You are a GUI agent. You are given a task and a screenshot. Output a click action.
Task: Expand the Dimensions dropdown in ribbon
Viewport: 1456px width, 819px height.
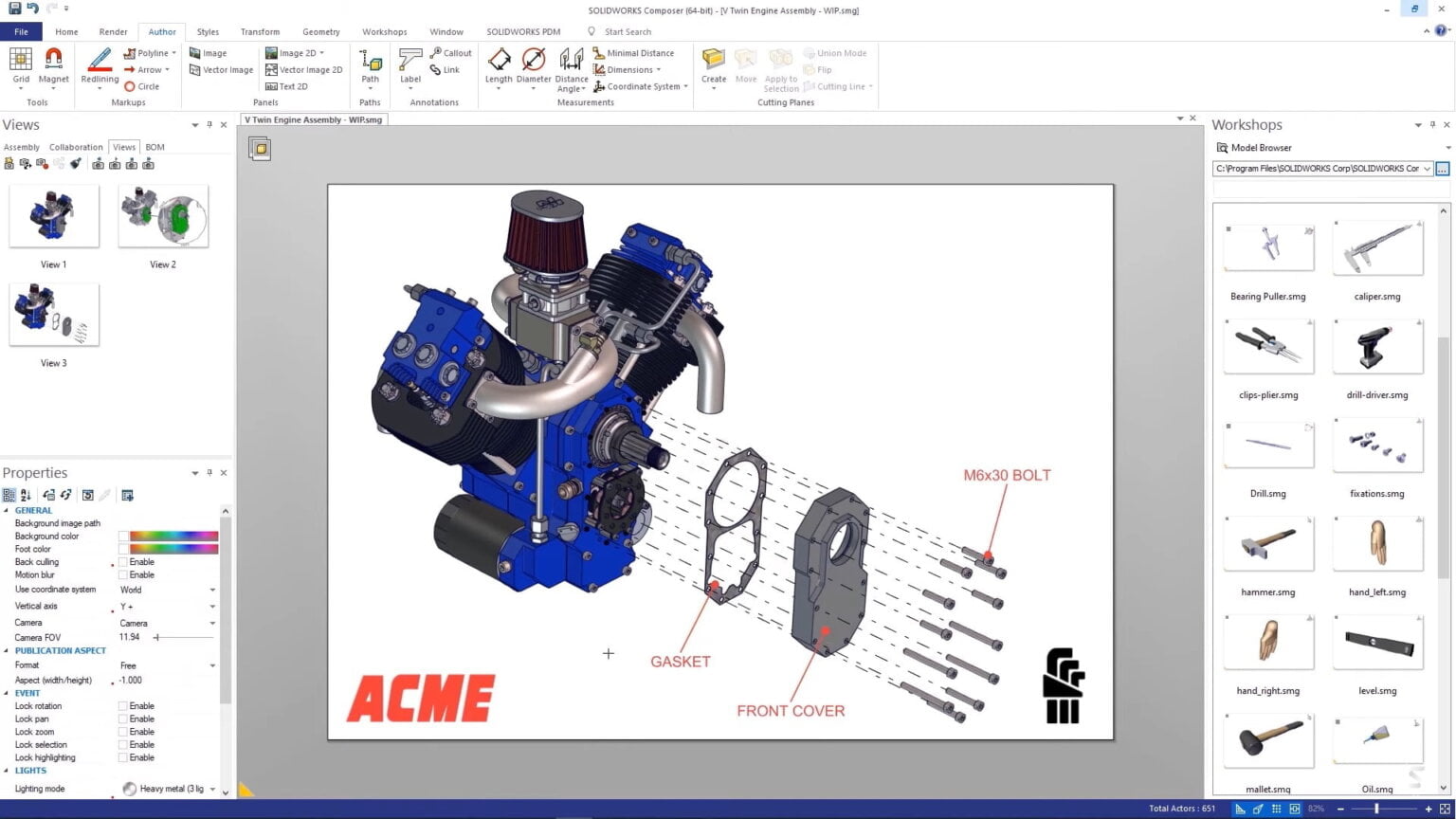pos(658,69)
